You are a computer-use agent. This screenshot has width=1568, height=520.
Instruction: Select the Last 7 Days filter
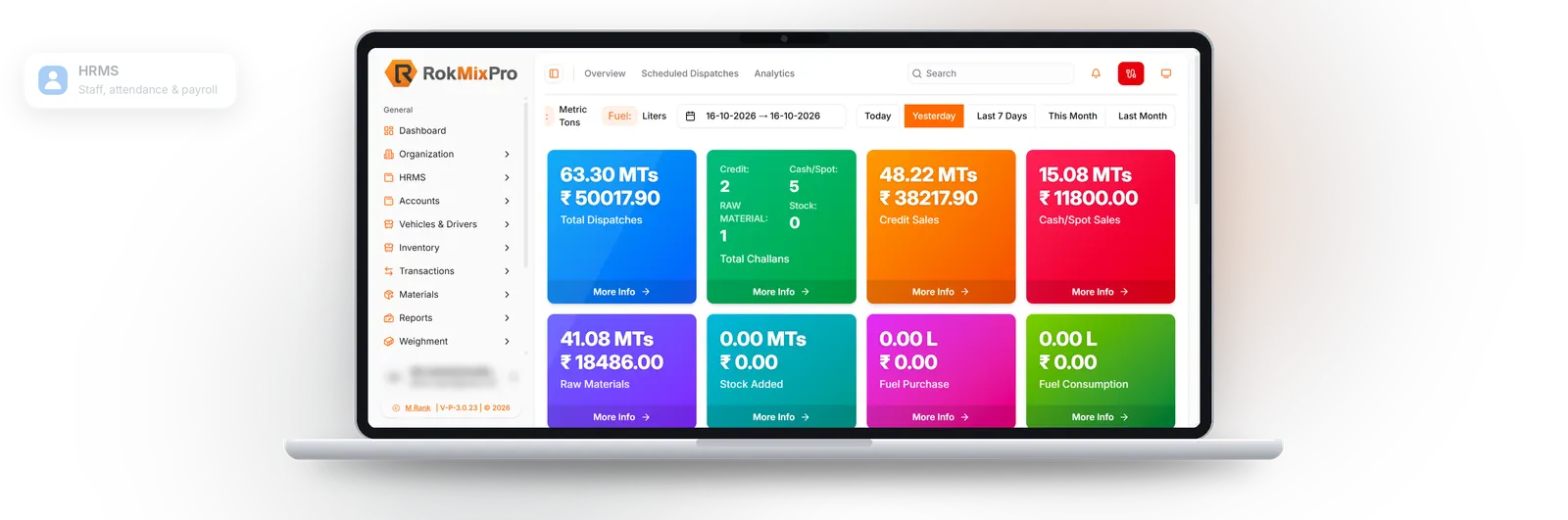point(1002,116)
